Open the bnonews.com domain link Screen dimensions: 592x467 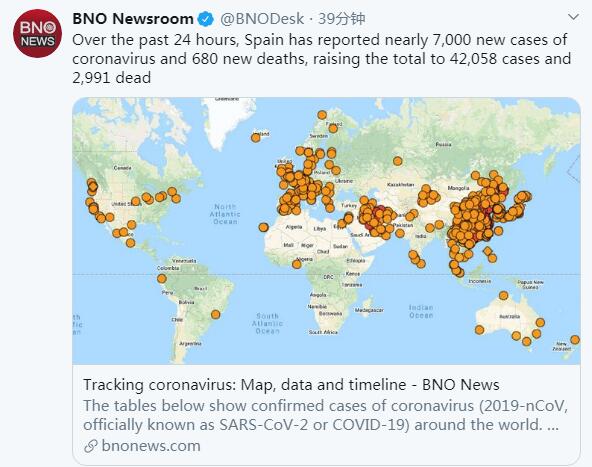coord(151,446)
